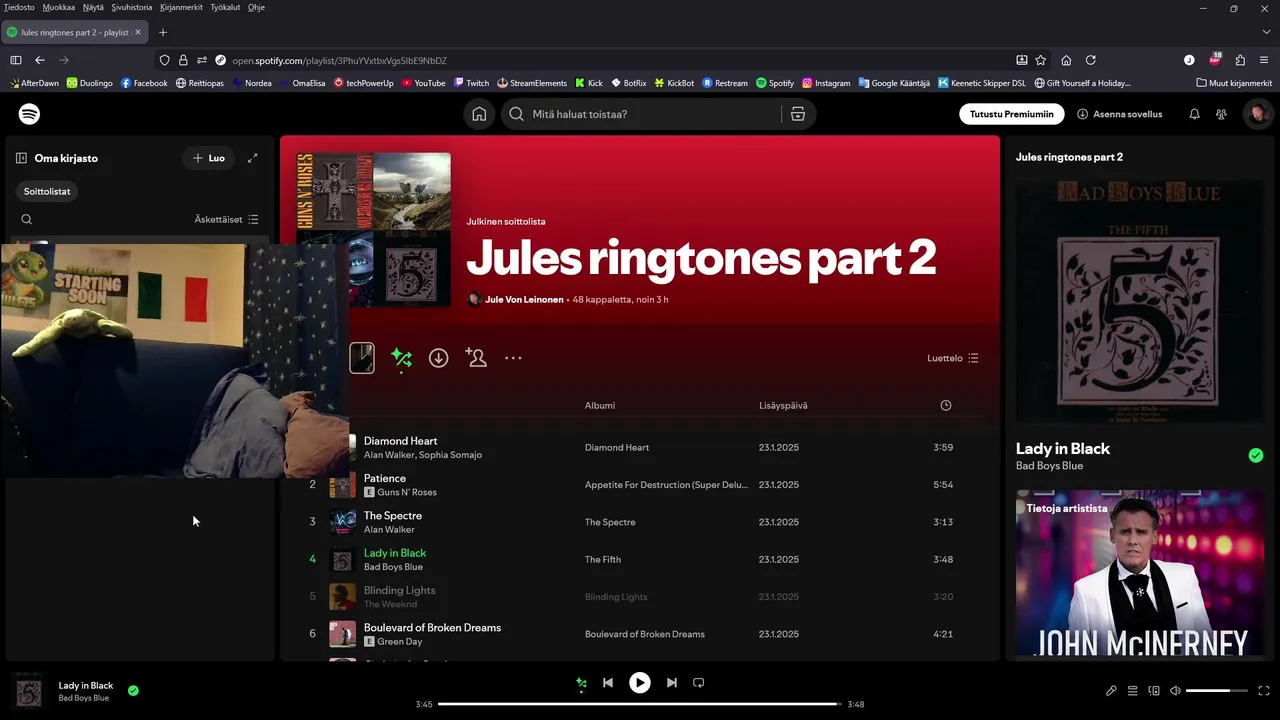Expand library with the arrows icon
This screenshot has height=720, width=1280.
point(253,158)
